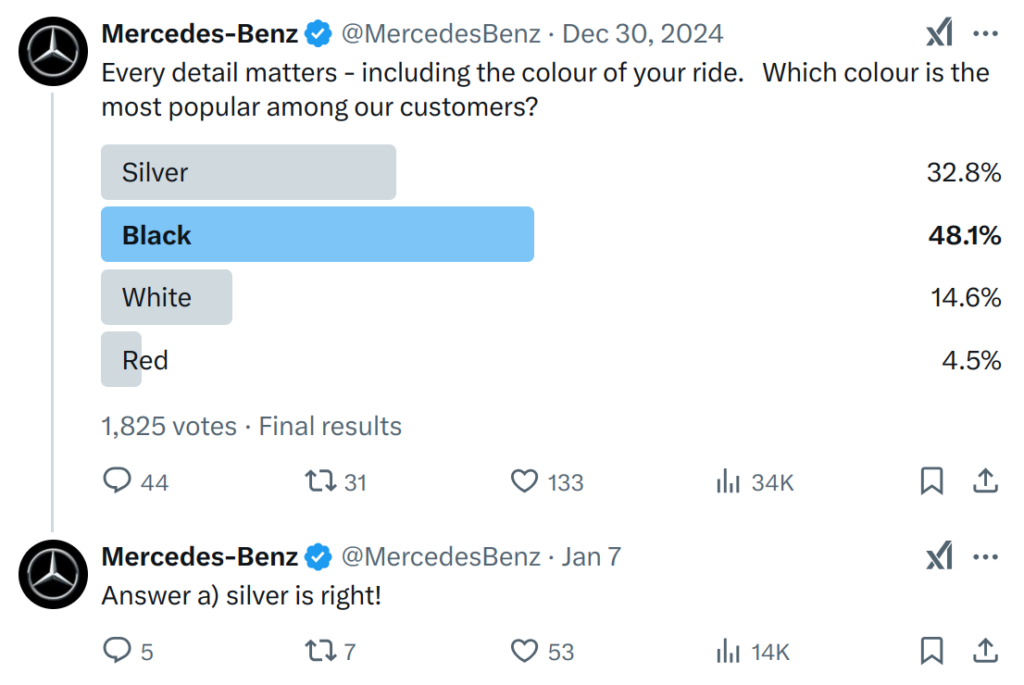Image resolution: width=1024 pixels, height=685 pixels.
Task: Open the @MercedesBenz handle link on the first tweet
Action: 441,34
